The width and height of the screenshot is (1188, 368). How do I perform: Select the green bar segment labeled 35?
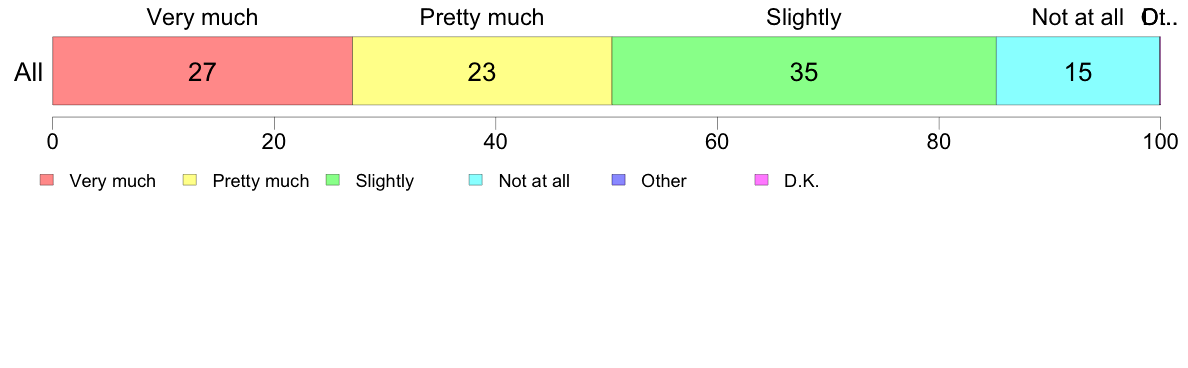point(804,70)
